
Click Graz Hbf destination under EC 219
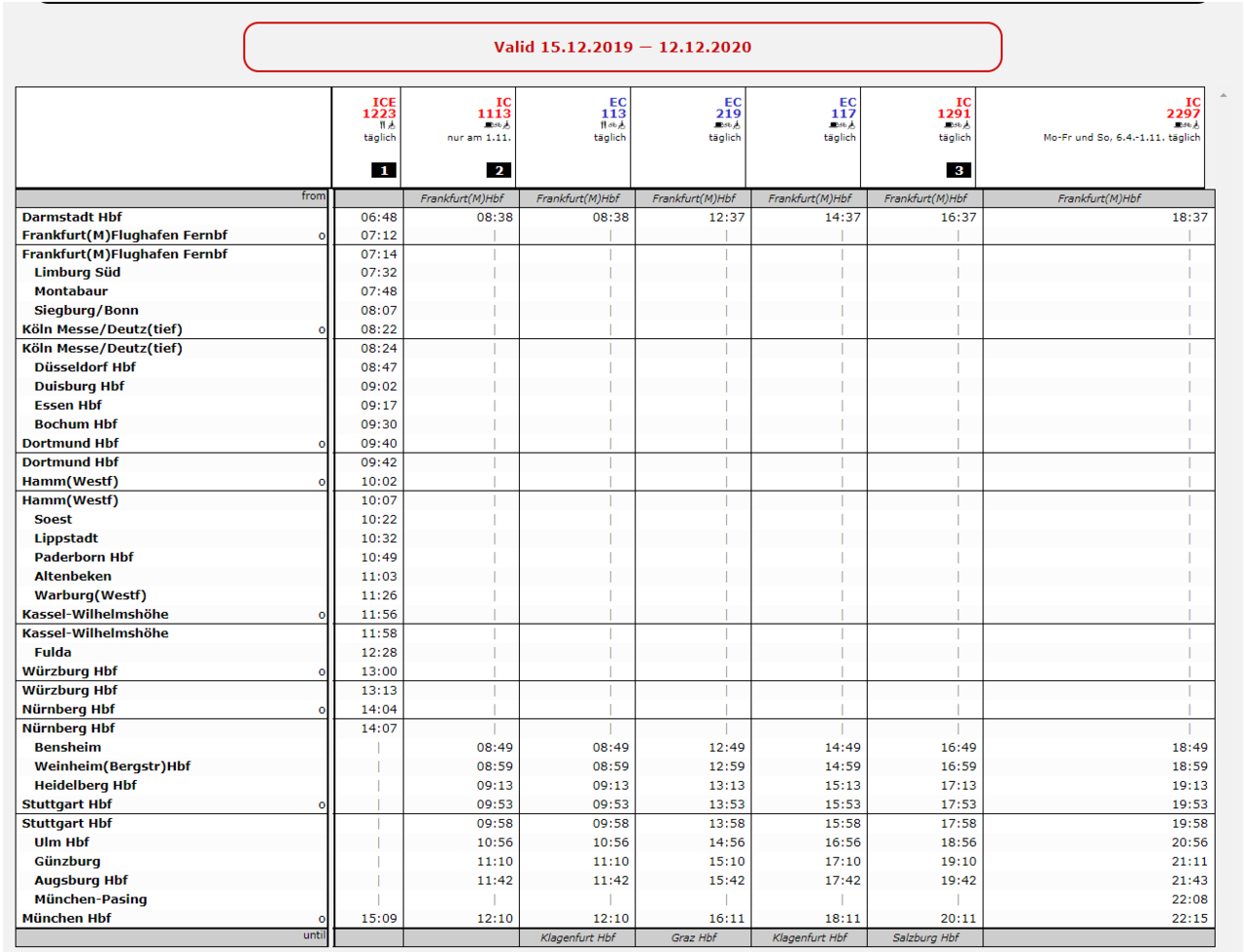tap(694, 937)
